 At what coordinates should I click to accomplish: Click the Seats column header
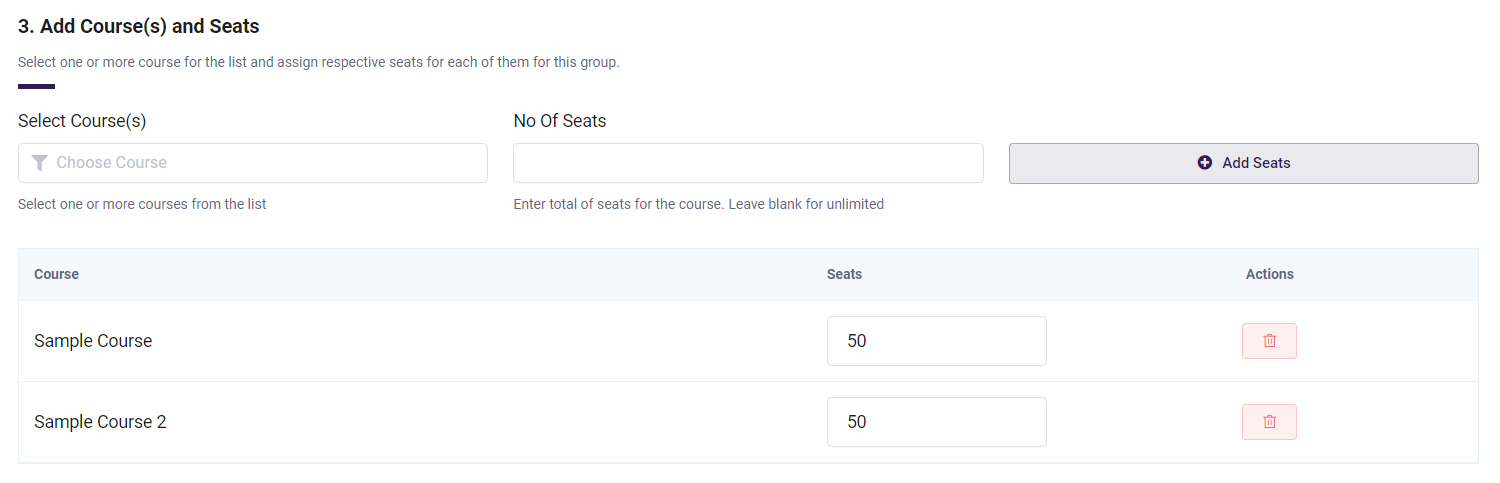point(844,274)
